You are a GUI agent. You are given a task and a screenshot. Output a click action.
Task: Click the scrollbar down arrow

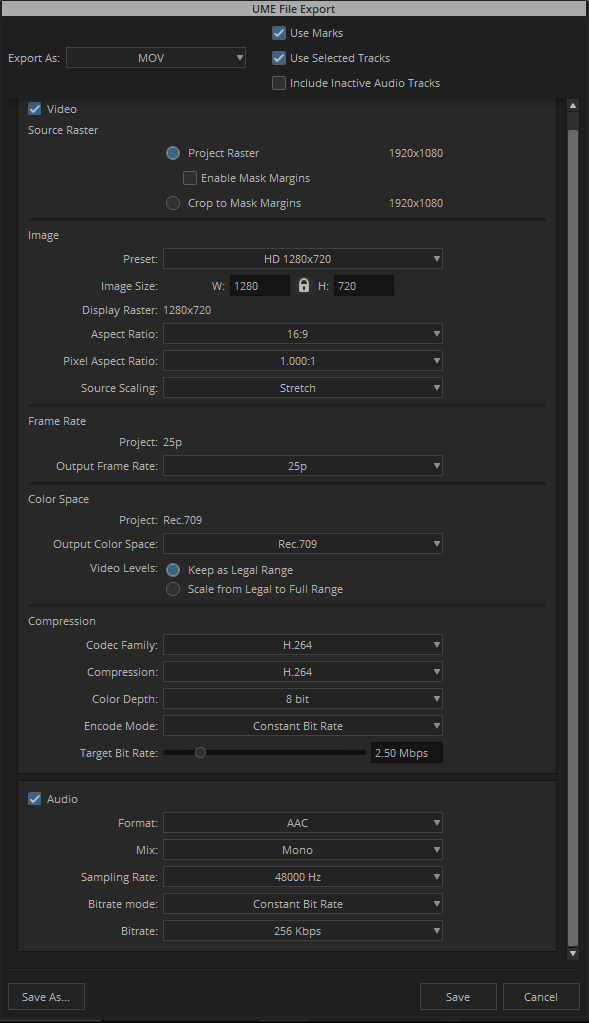click(x=573, y=954)
